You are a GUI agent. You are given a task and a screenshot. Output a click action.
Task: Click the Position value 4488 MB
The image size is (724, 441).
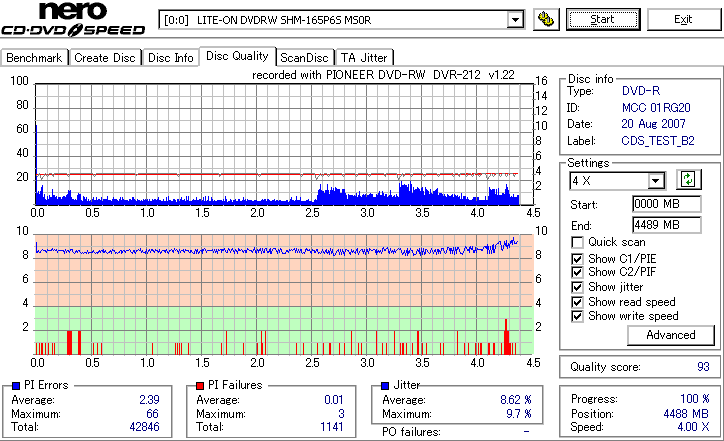[x=686, y=414]
